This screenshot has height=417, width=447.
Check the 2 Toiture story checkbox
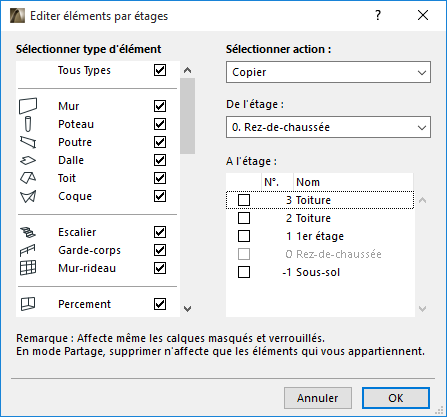(x=244, y=218)
